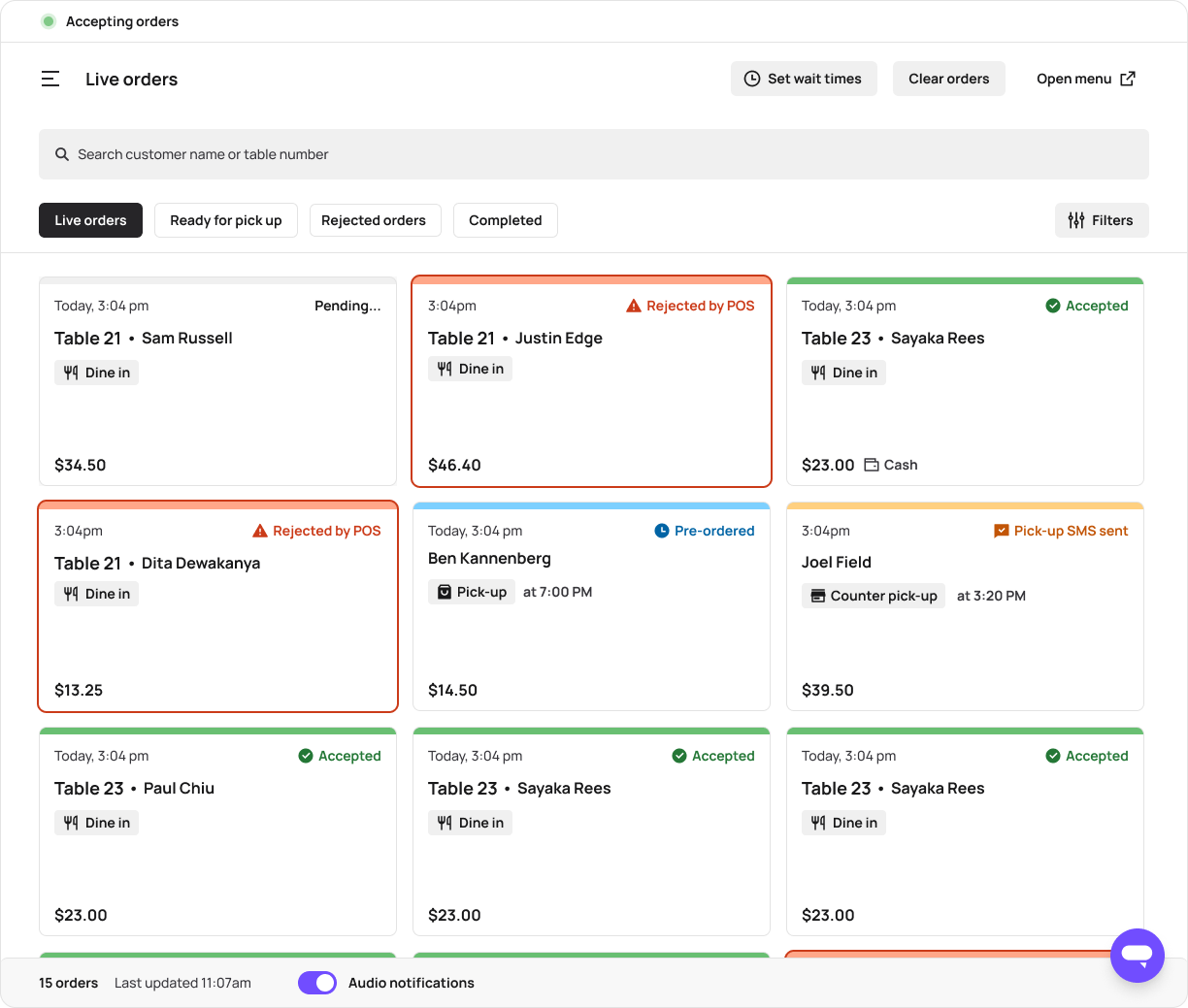
Task: Click the warning icon on Justin Edge's order
Action: tap(634, 306)
